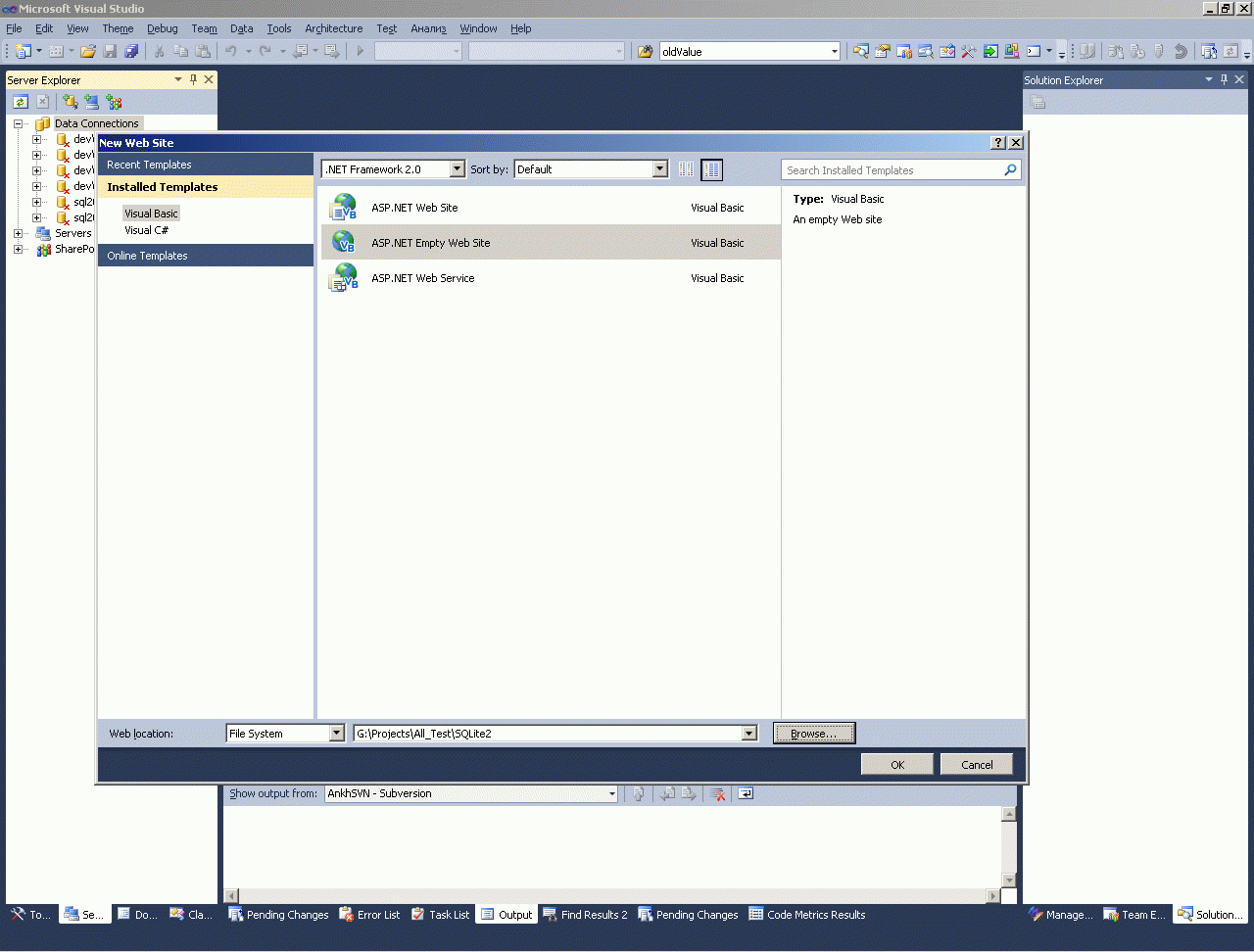1254x952 pixels.
Task: Open the Server Explorer window position dropdown arrow
Action: click(x=177, y=79)
